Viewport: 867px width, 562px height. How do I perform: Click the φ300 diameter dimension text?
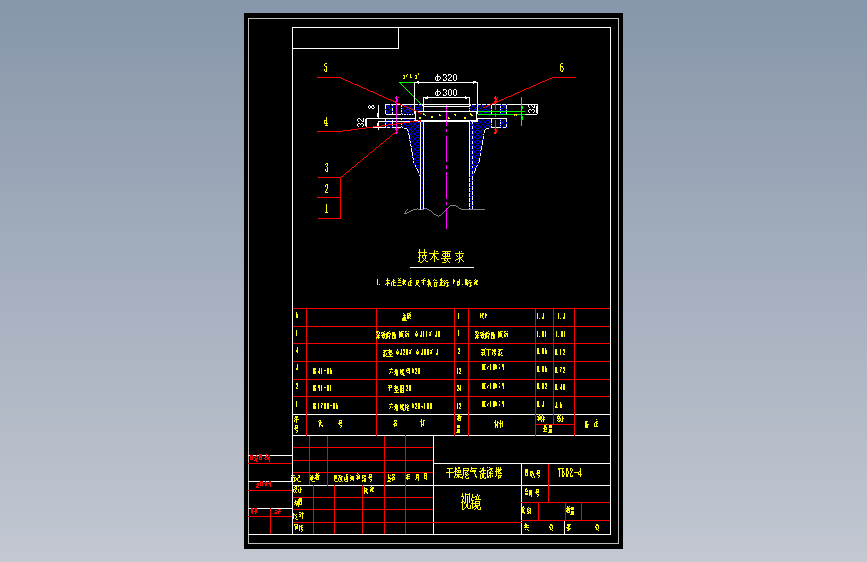[x=446, y=92]
